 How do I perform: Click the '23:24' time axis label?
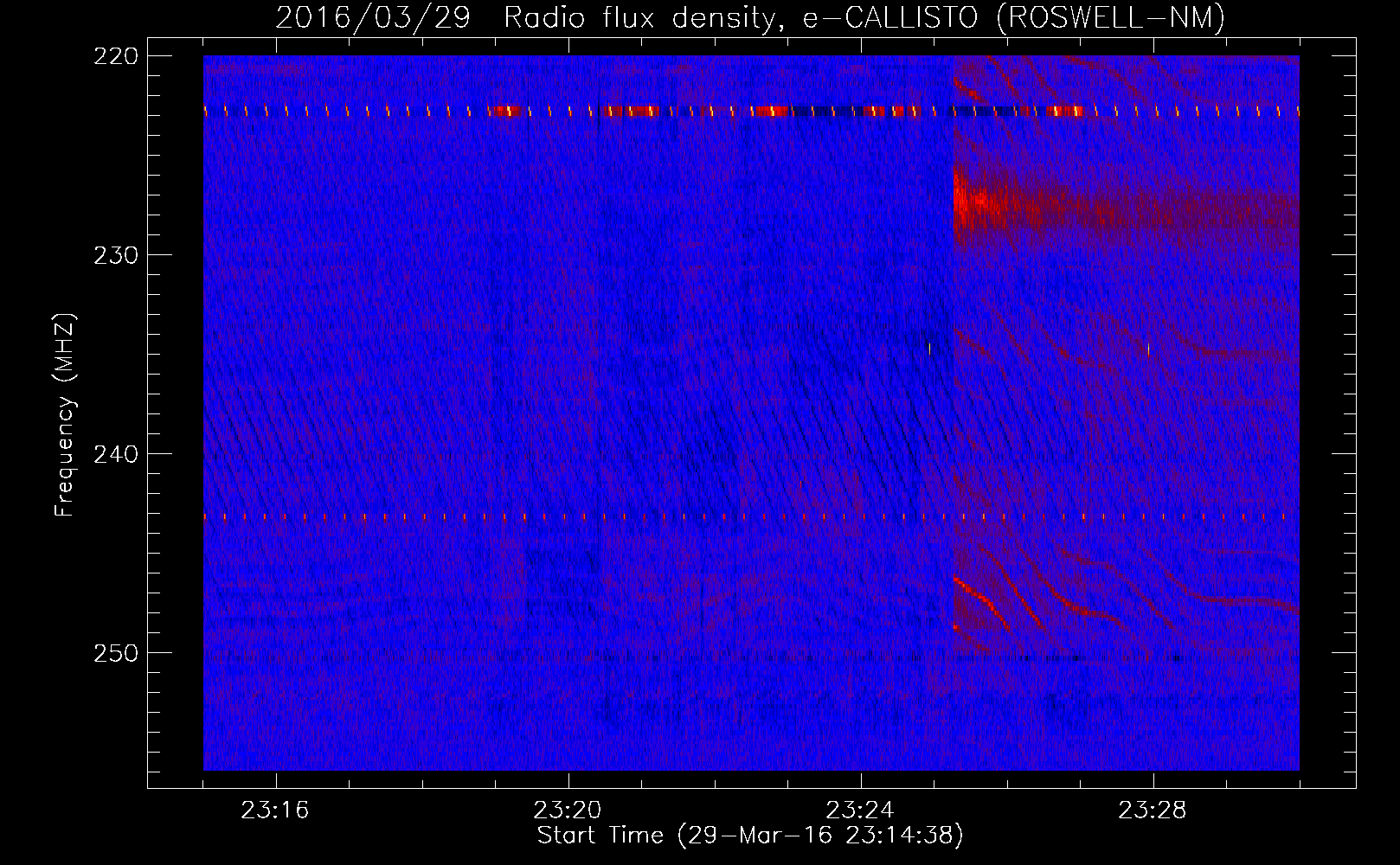pyautogui.click(x=860, y=811)
